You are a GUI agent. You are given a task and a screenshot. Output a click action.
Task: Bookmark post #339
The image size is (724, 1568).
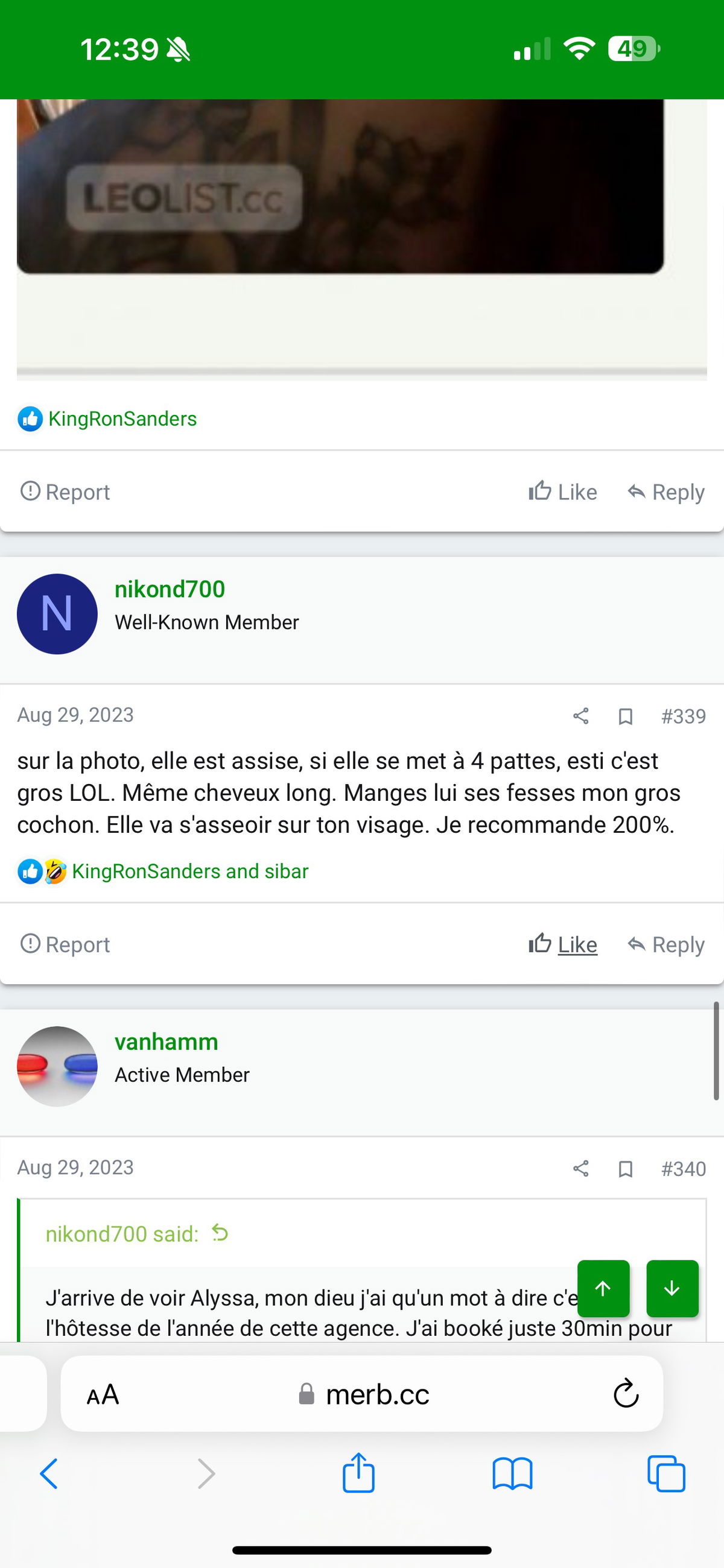[x=626, y=716]
